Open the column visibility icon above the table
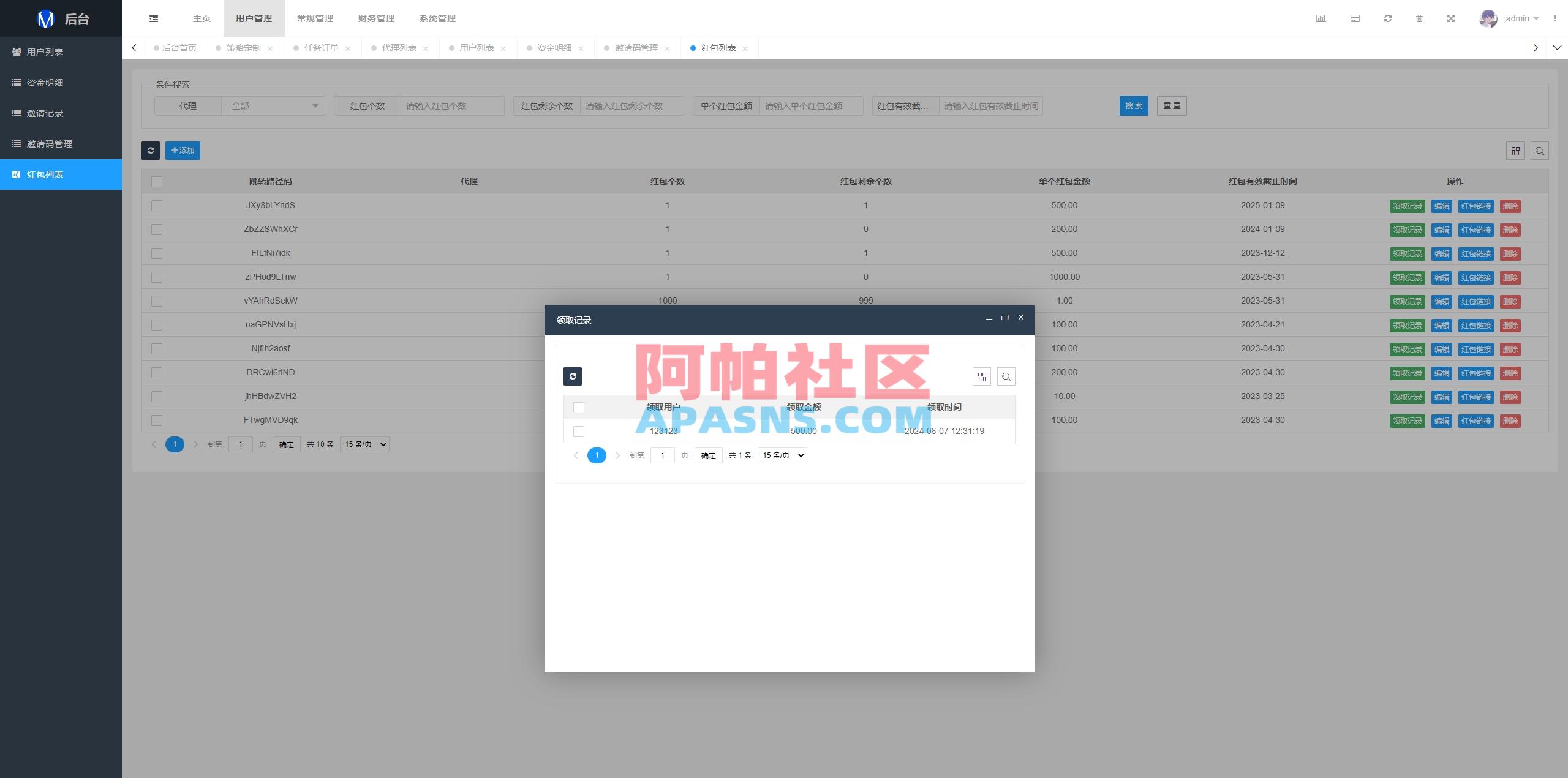 pos(1515,151)
